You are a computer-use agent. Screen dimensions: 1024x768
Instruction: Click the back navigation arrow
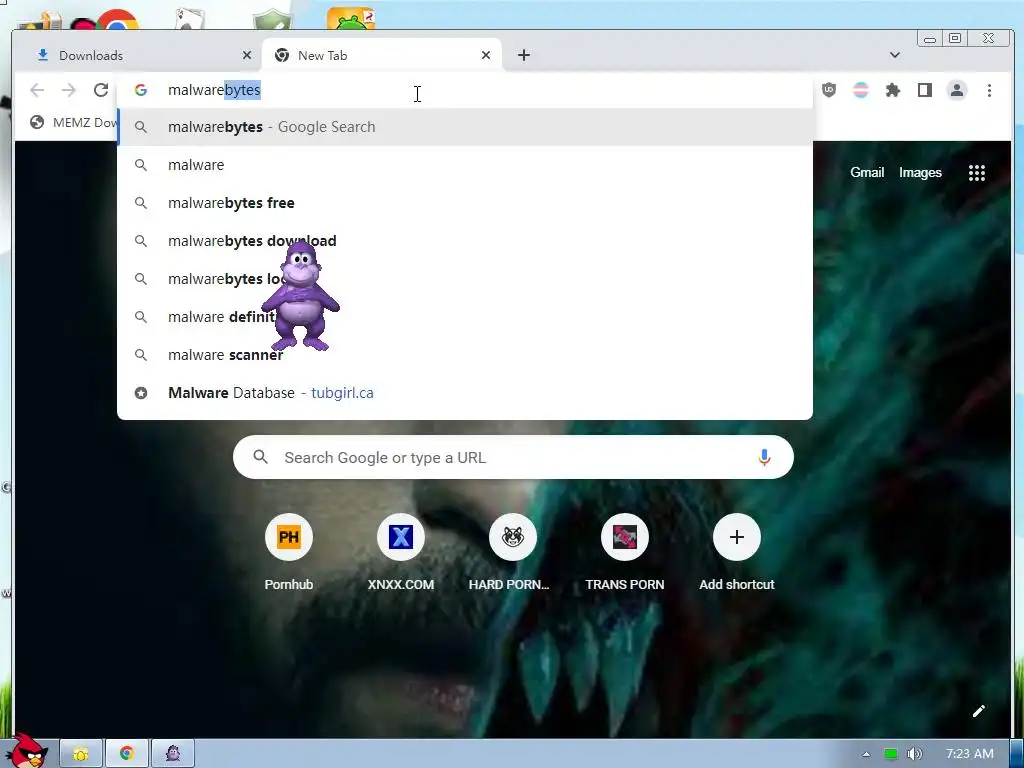click(37, 90)
